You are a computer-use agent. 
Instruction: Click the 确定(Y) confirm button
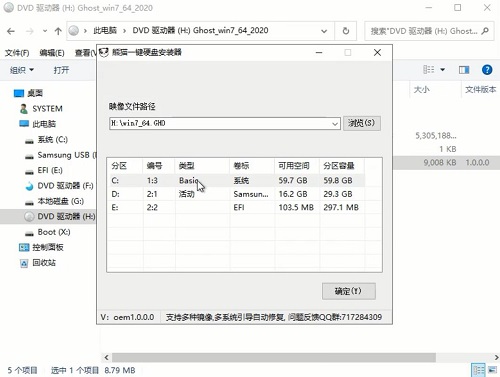349,291
